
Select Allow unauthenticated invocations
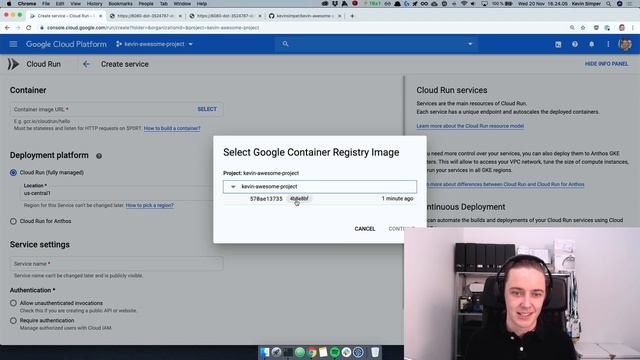pyautogui.click(x=13, y=303)
